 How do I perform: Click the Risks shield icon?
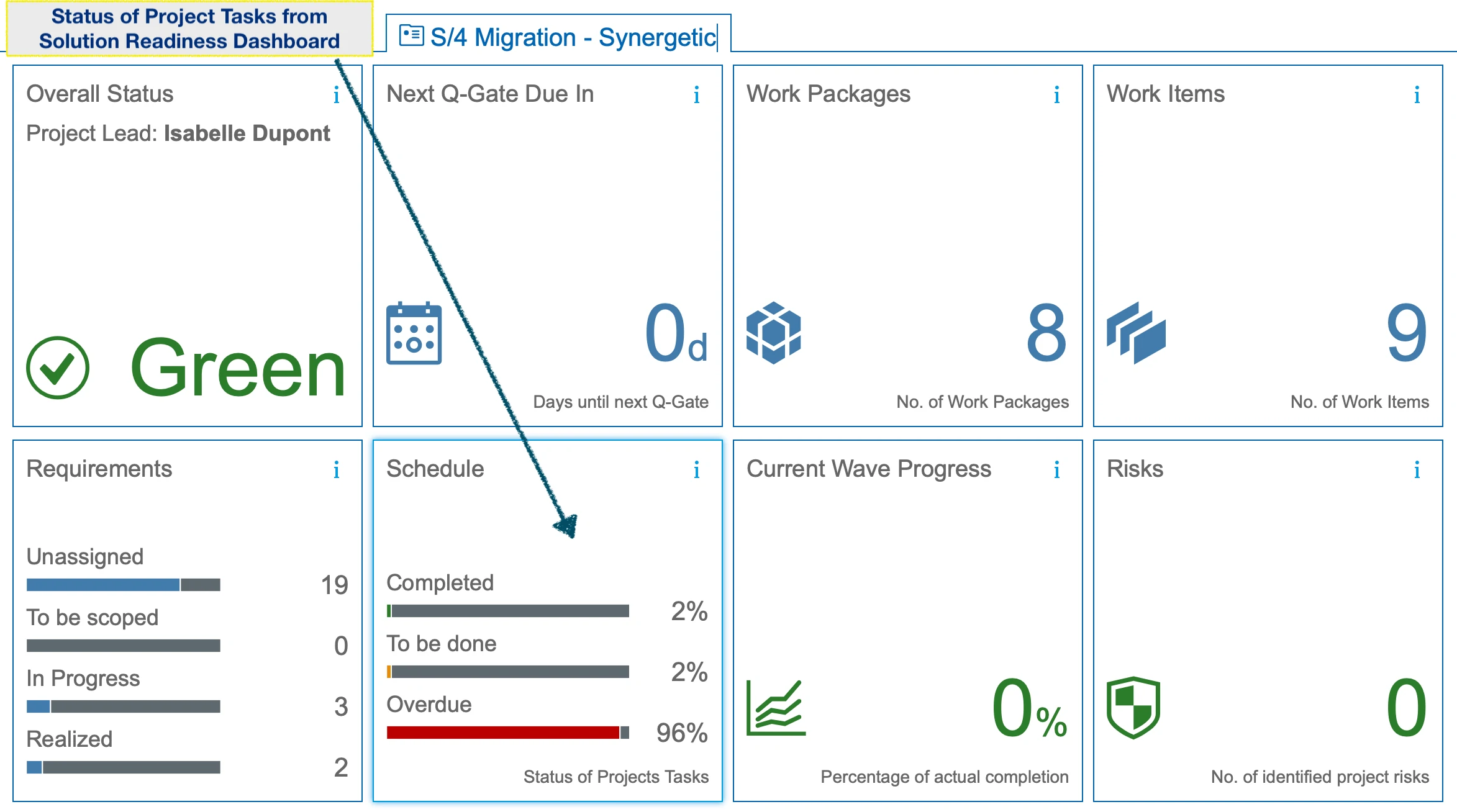pos(1133,707)
